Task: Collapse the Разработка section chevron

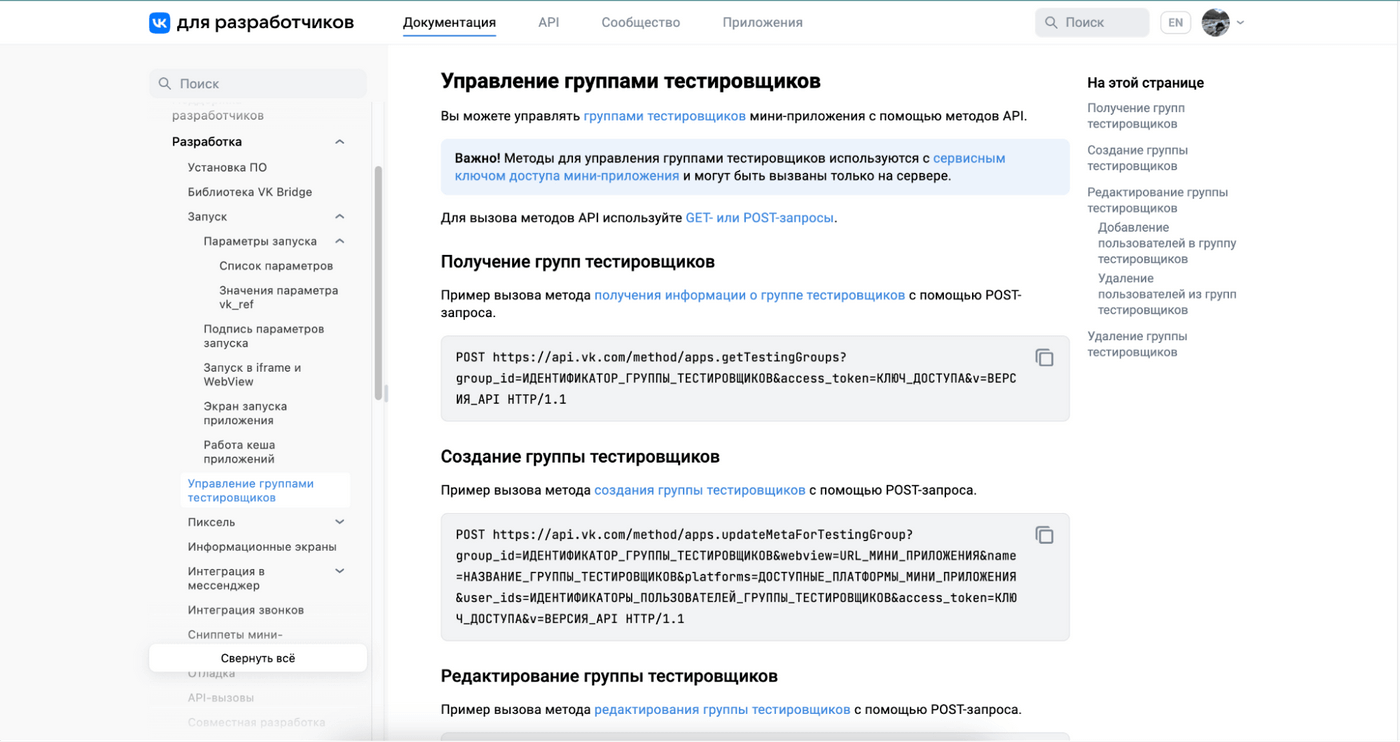Action: pyautogui.click(x=340, y=142)
